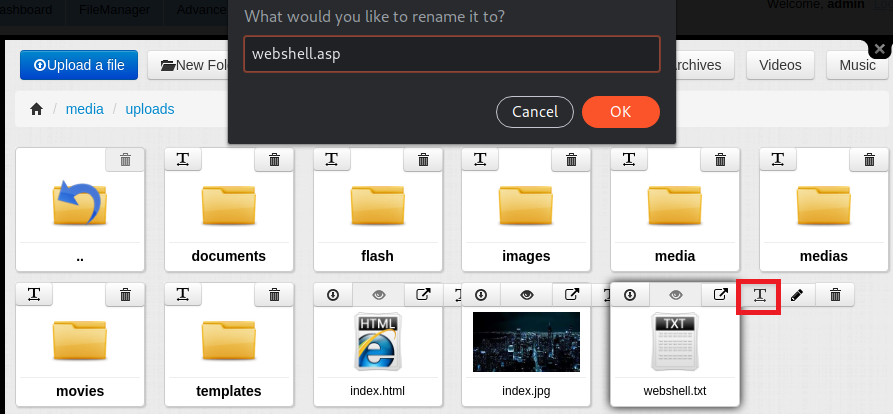Click the eye preview icon on webshell.txt
The width and height of the screenshot is (893, 414).
coord(675,295)
